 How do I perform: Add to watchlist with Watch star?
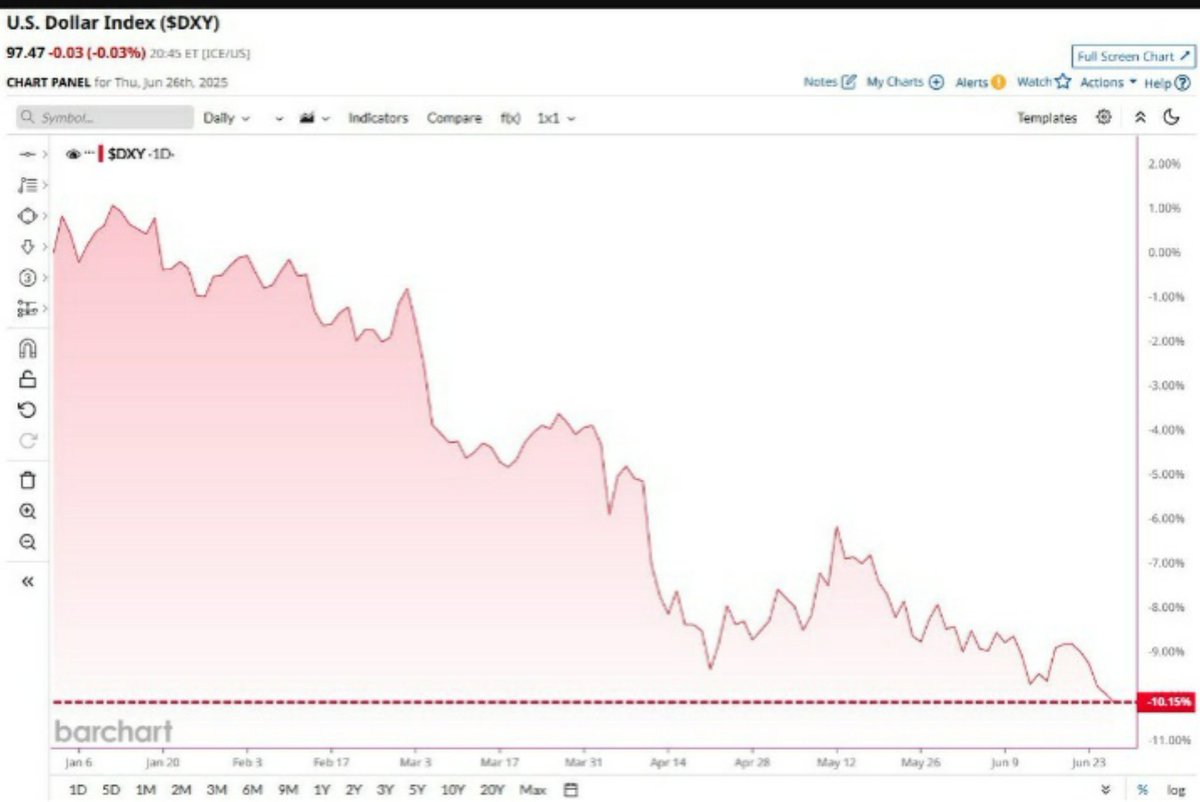point(1044,82)
